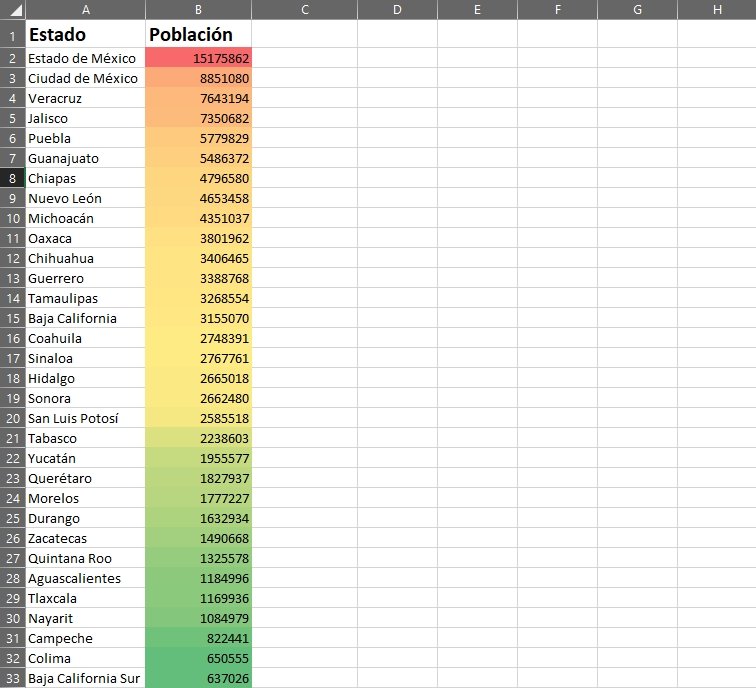Click the cell containing 4653458

coord(198,198)
